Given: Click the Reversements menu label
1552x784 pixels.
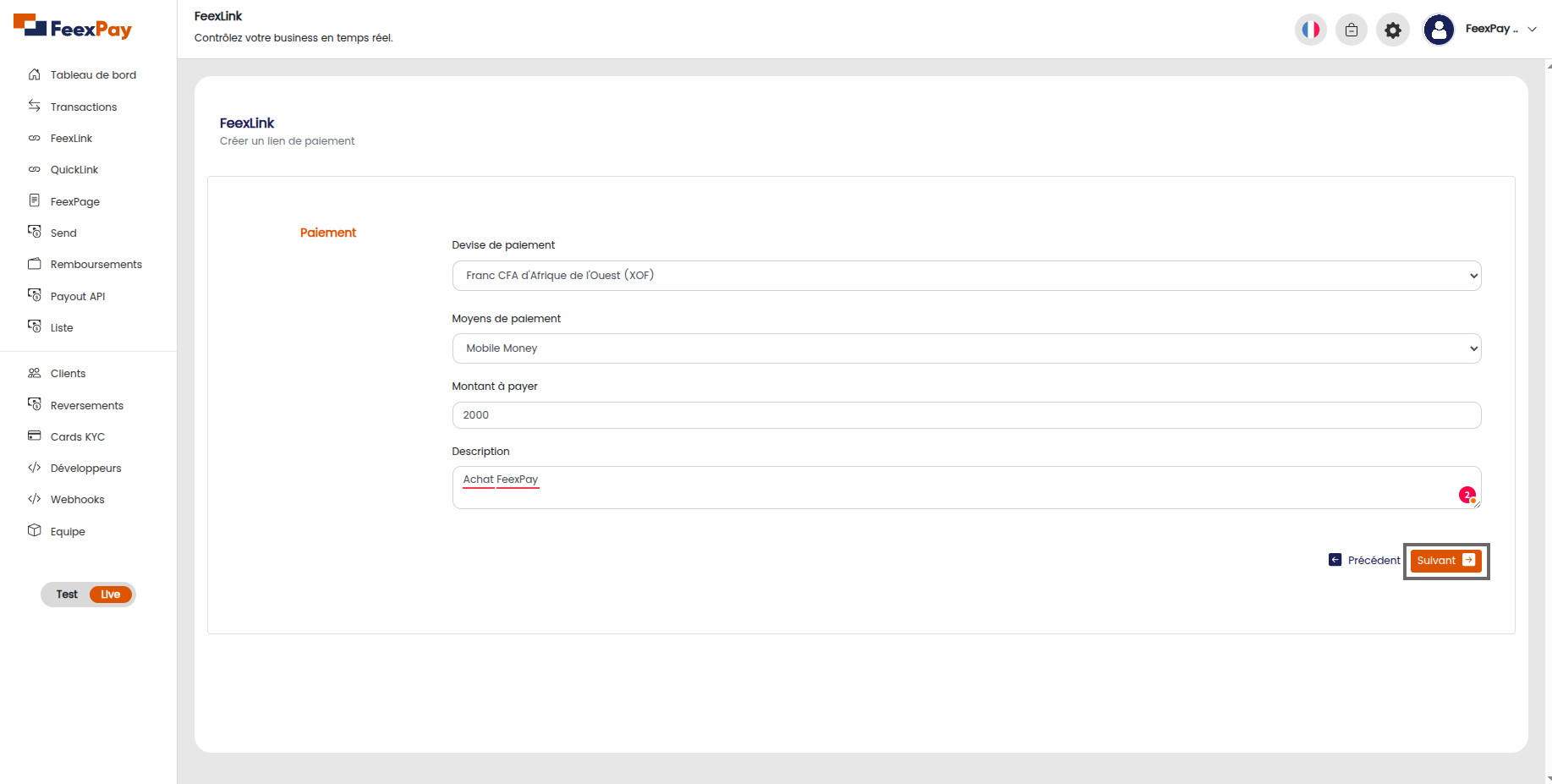Looking at the screenshot, I should tap(87, 405).
